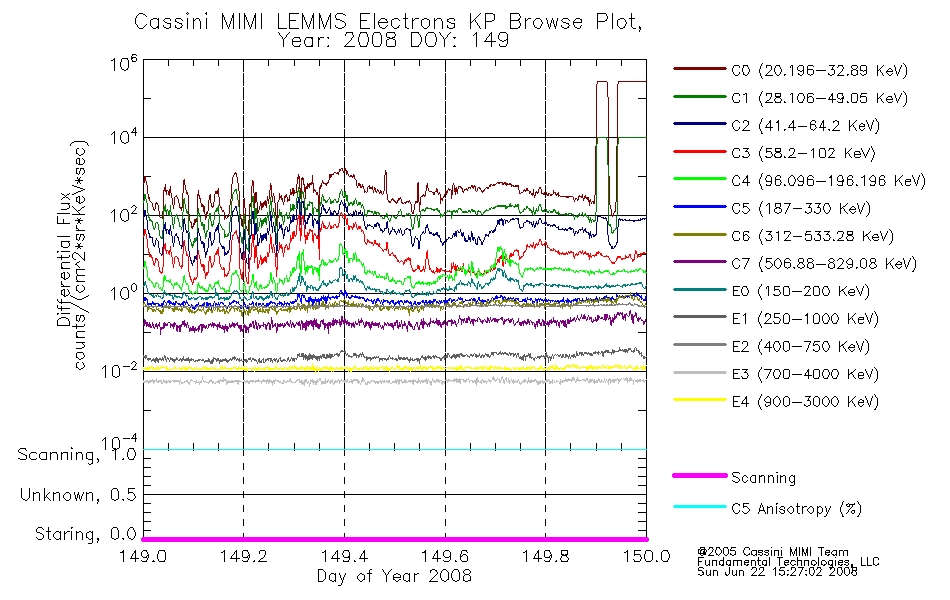
Task: Click the 10^4 y-axis tick label
Action: click(124, 137)
